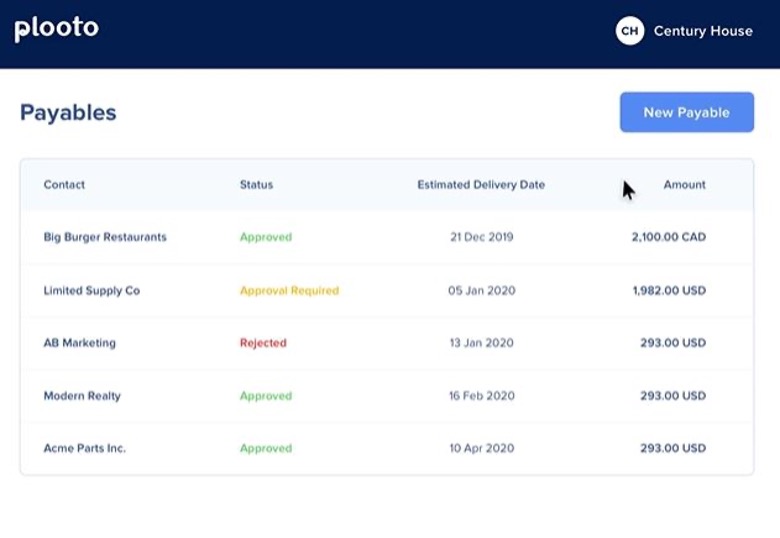Open the Century House account menu
780x538 pixels.
point(703,31)
